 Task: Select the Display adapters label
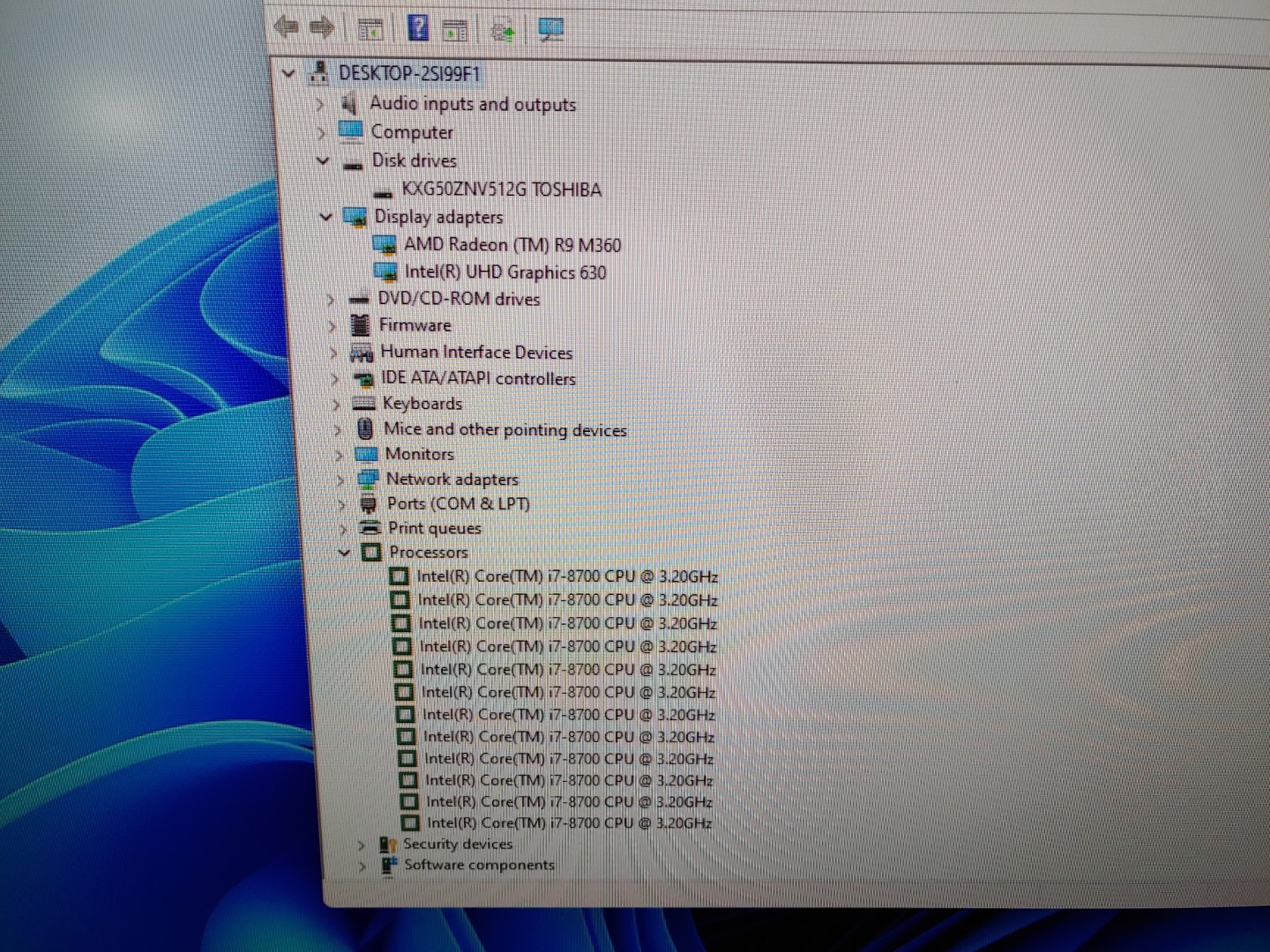coord(439,217)
